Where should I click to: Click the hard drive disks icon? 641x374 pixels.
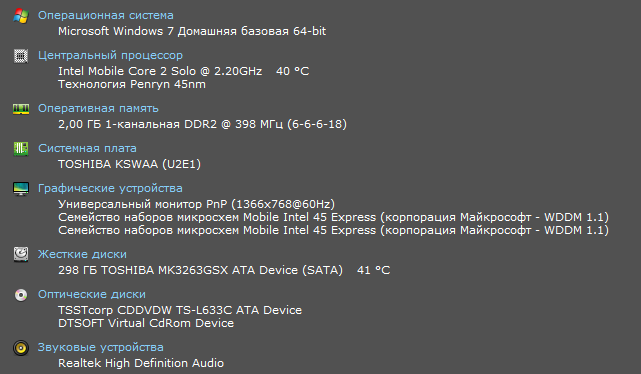click(x=21, y=255)
